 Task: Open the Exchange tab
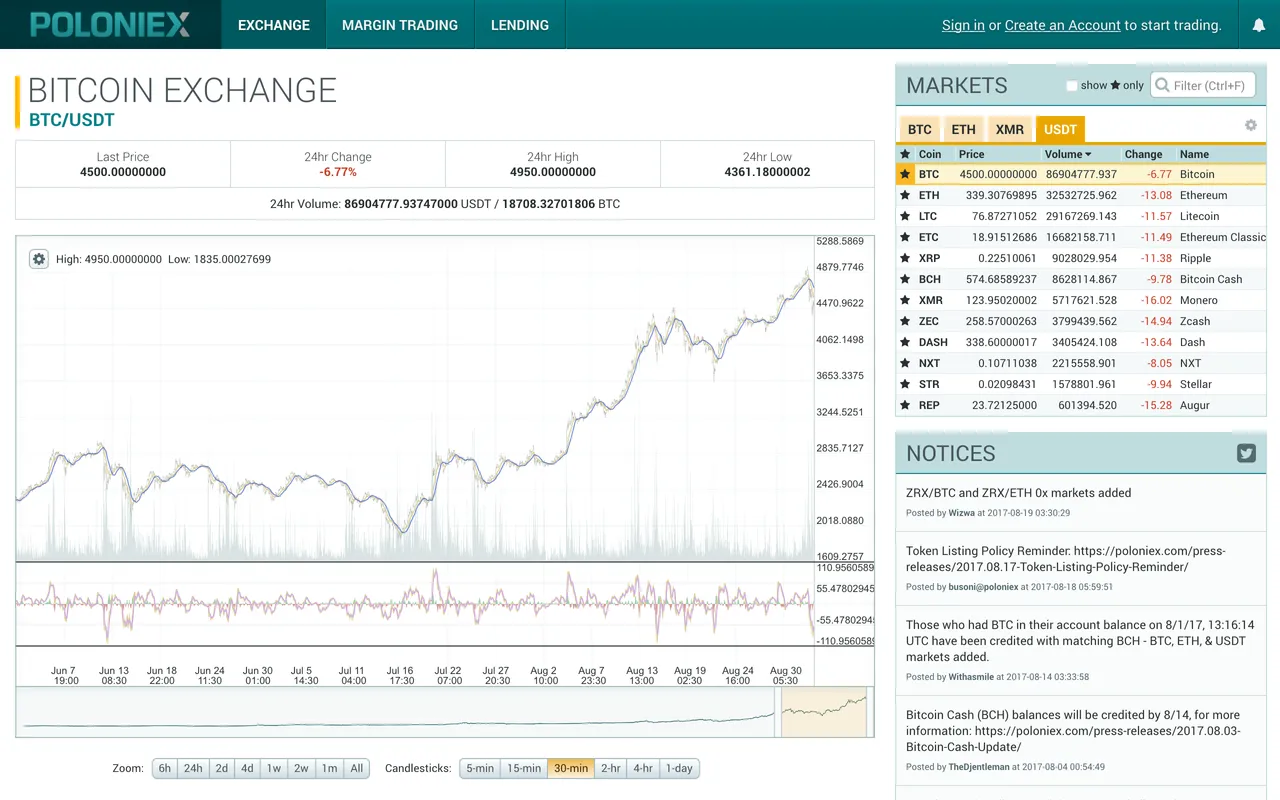(x=274, y=25)
